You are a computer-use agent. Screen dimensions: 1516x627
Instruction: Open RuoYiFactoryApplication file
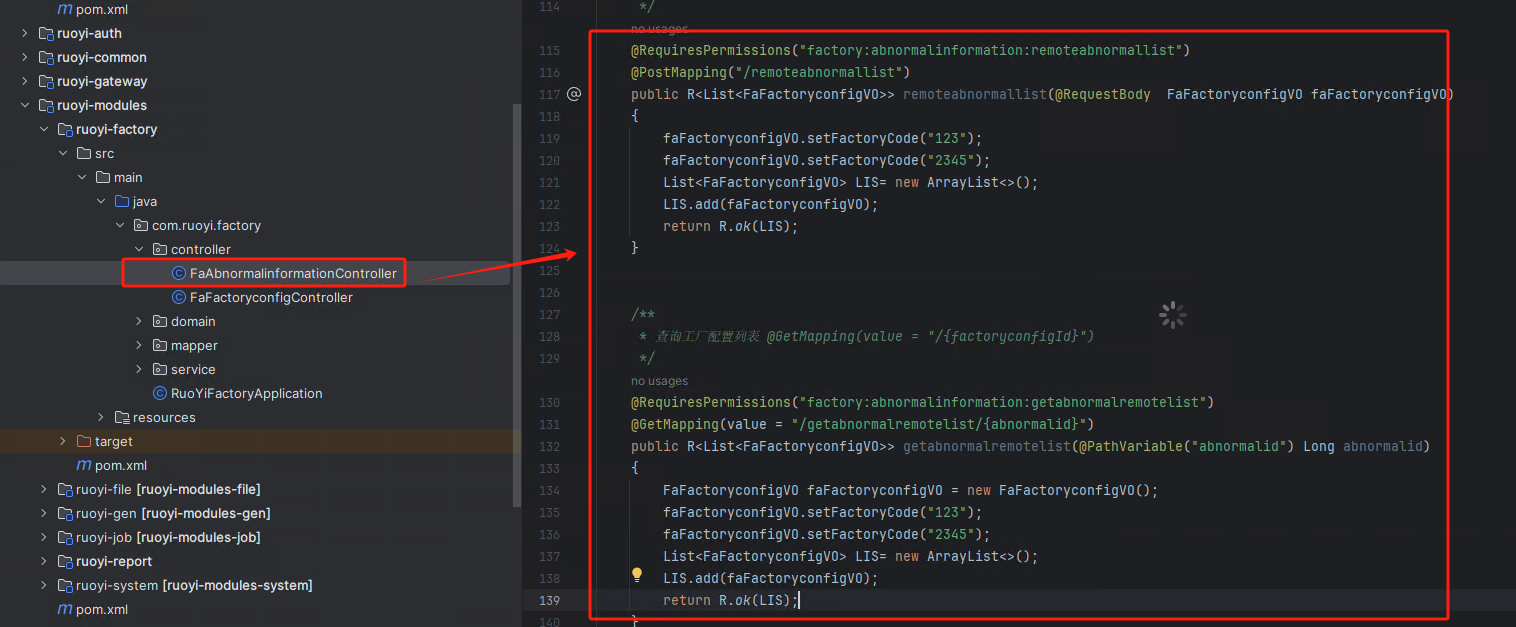click(x=246, y=393)
